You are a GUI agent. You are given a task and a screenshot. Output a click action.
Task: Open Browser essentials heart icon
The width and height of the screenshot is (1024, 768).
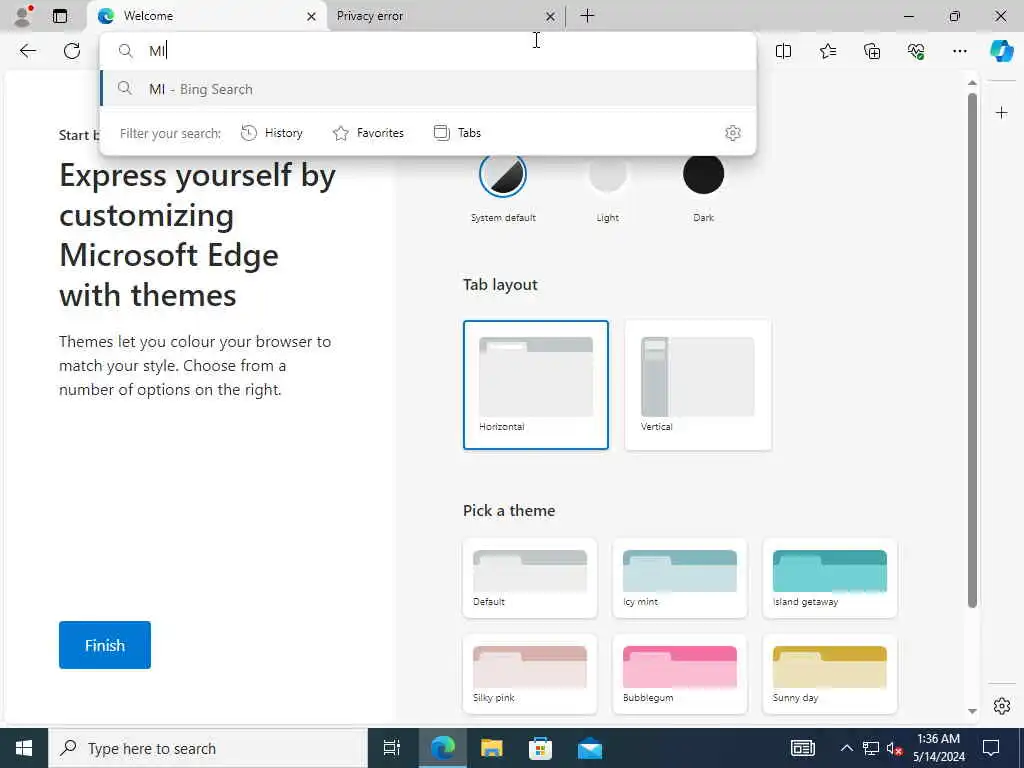[x=916, y=51]
